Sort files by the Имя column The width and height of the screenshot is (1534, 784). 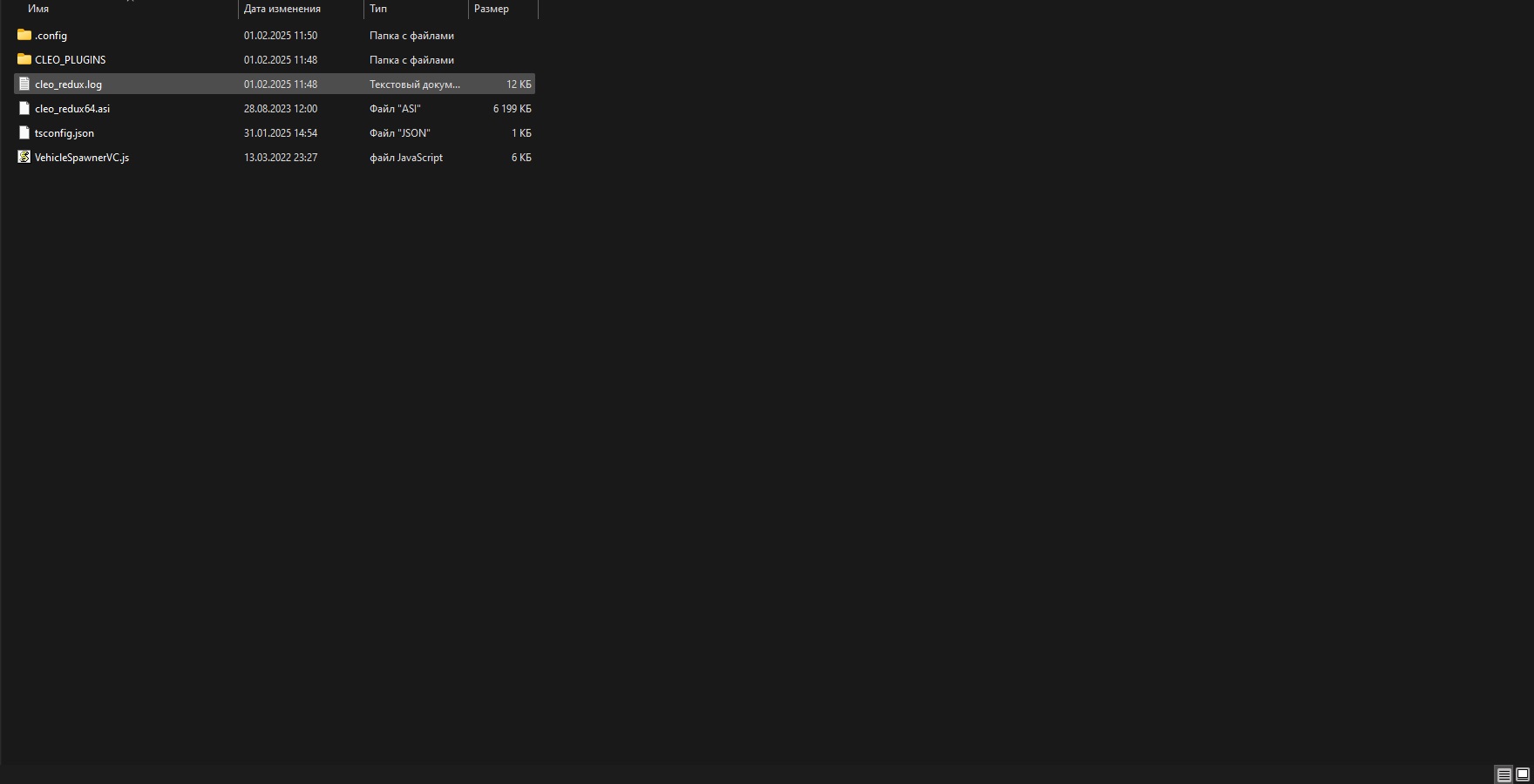tap(38, 9)
